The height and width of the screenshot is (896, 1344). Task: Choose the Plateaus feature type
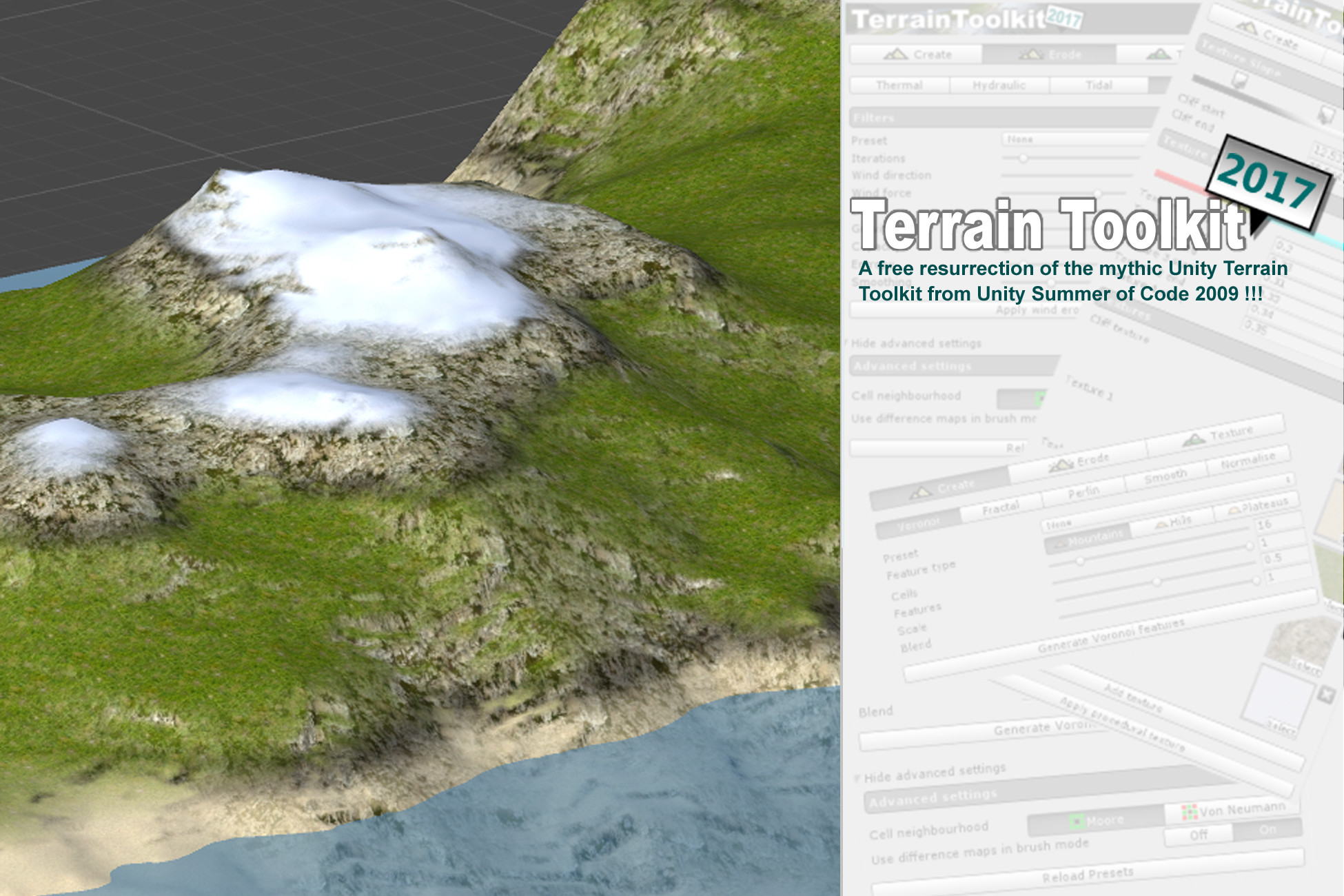click(x=1257, y=505)
